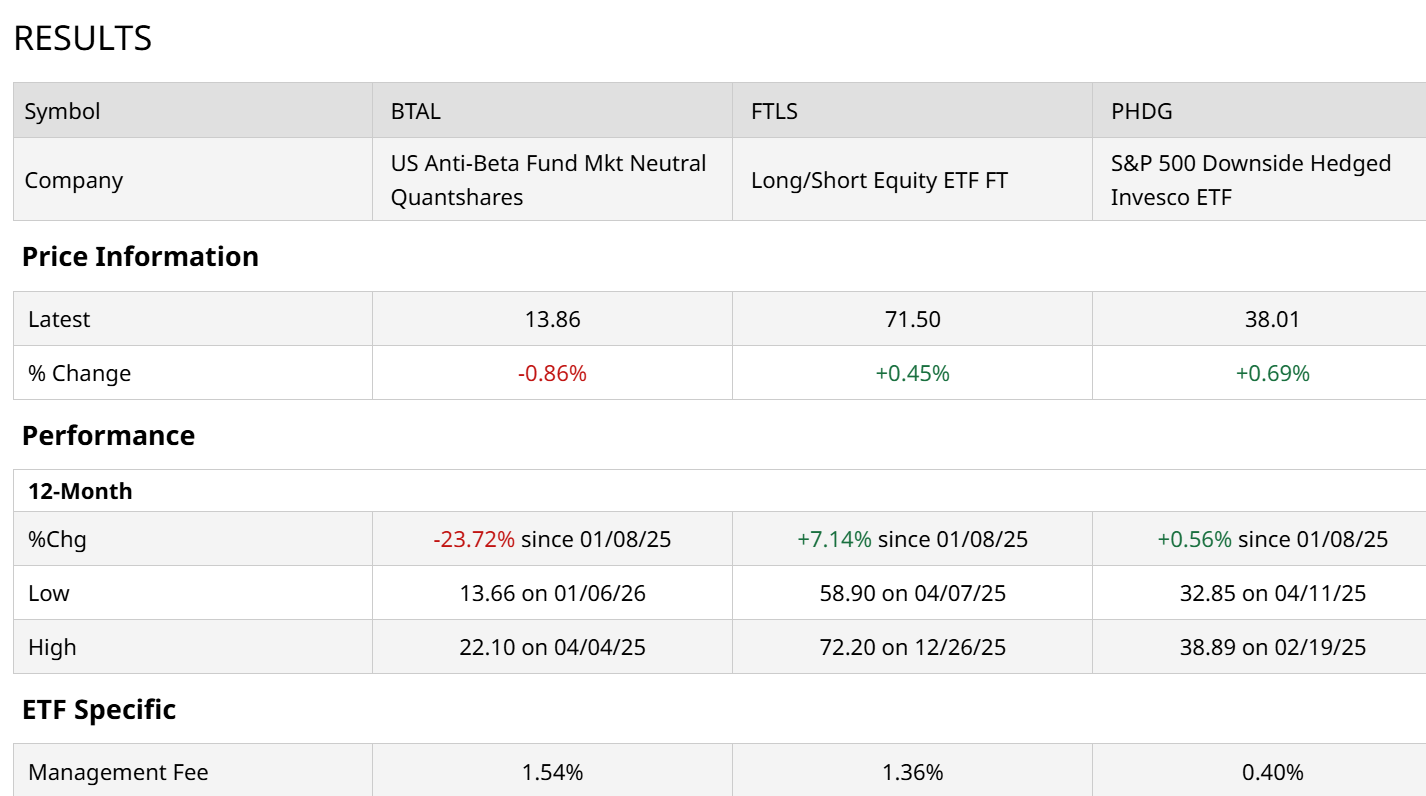This screenshot has width=1426, height=796.
Task: Click BTAL percent change -0.86%
Action: pos(552,374)
